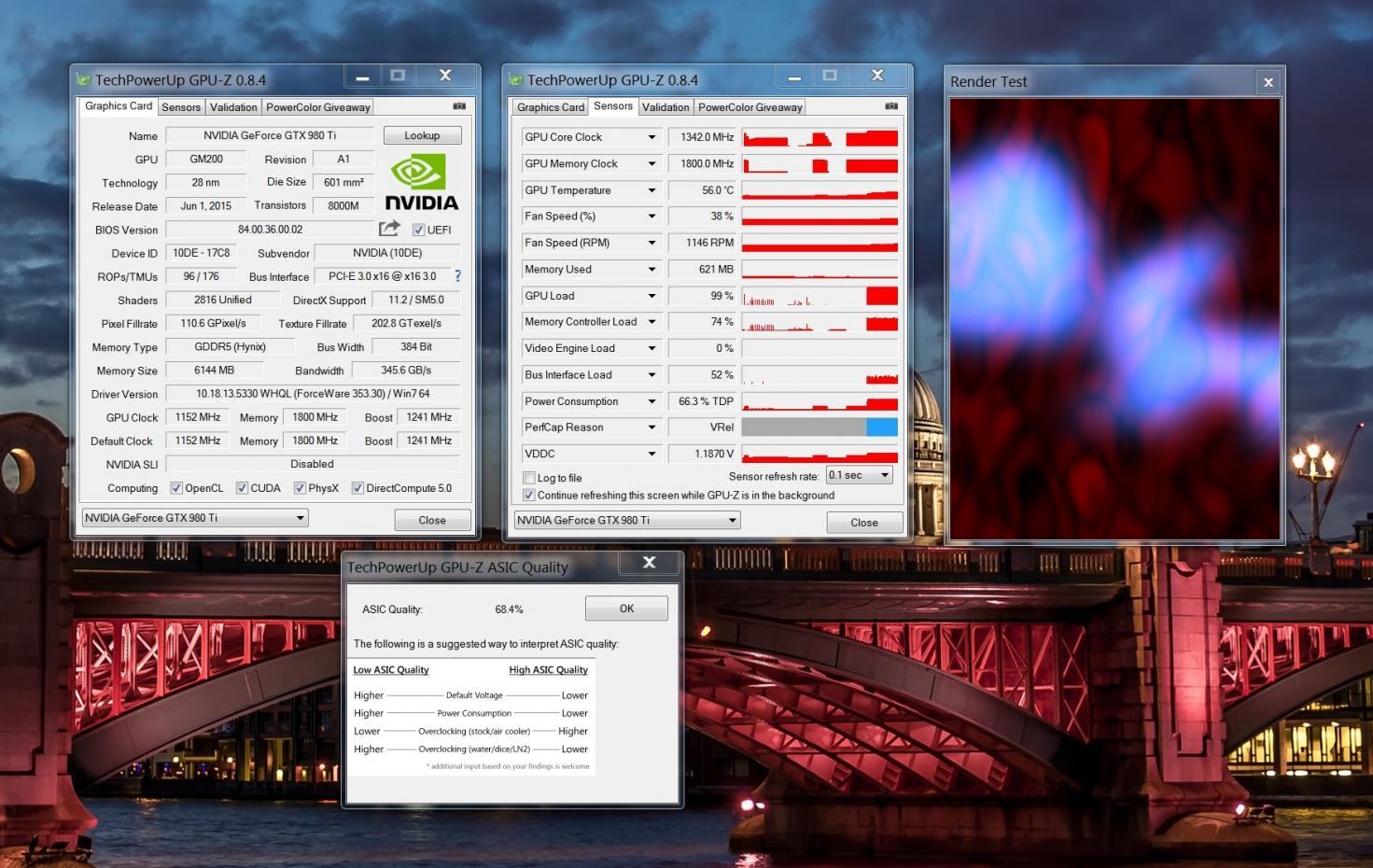Click OK in ASIC Quality dialog
The image size is (1373, 868).
click(626, 609)
